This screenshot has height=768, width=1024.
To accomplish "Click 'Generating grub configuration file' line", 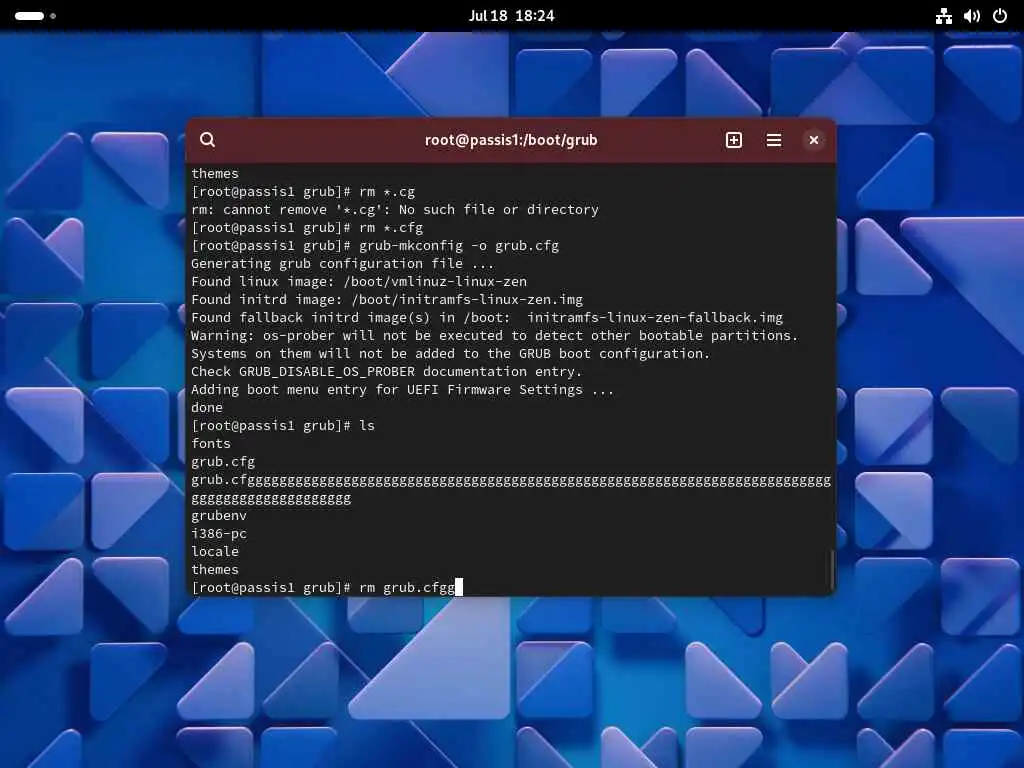I will coord(342,264).
